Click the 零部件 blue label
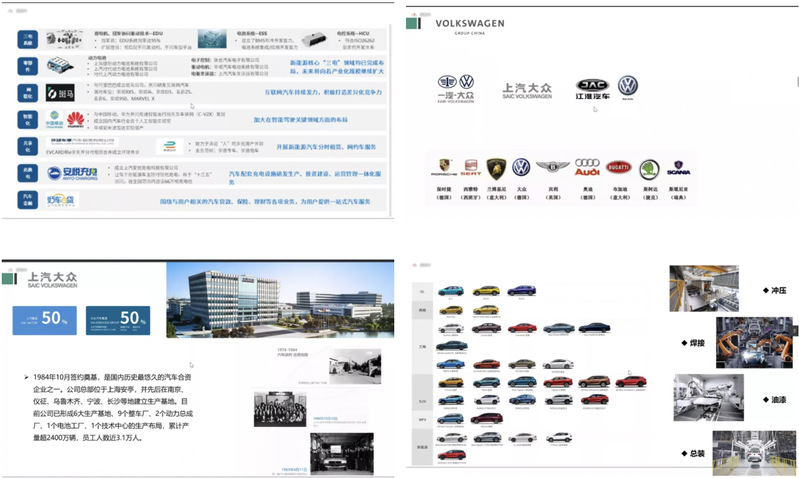 point(28,66)
